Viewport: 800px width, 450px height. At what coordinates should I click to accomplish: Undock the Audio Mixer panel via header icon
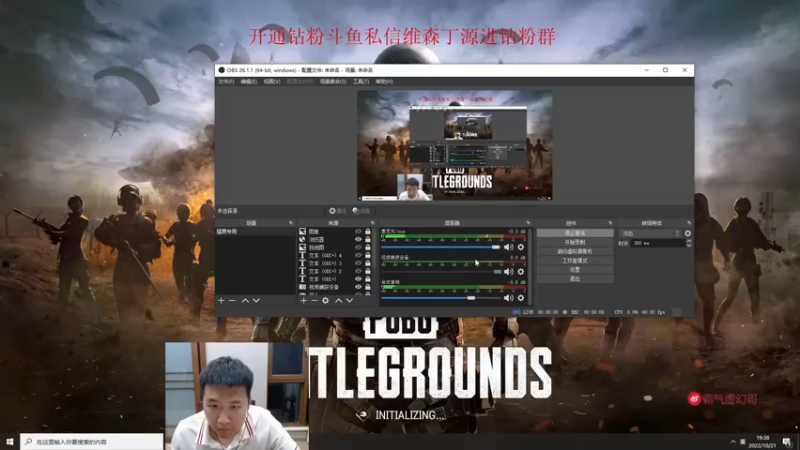pyautogui.click(x=528, y=223)
